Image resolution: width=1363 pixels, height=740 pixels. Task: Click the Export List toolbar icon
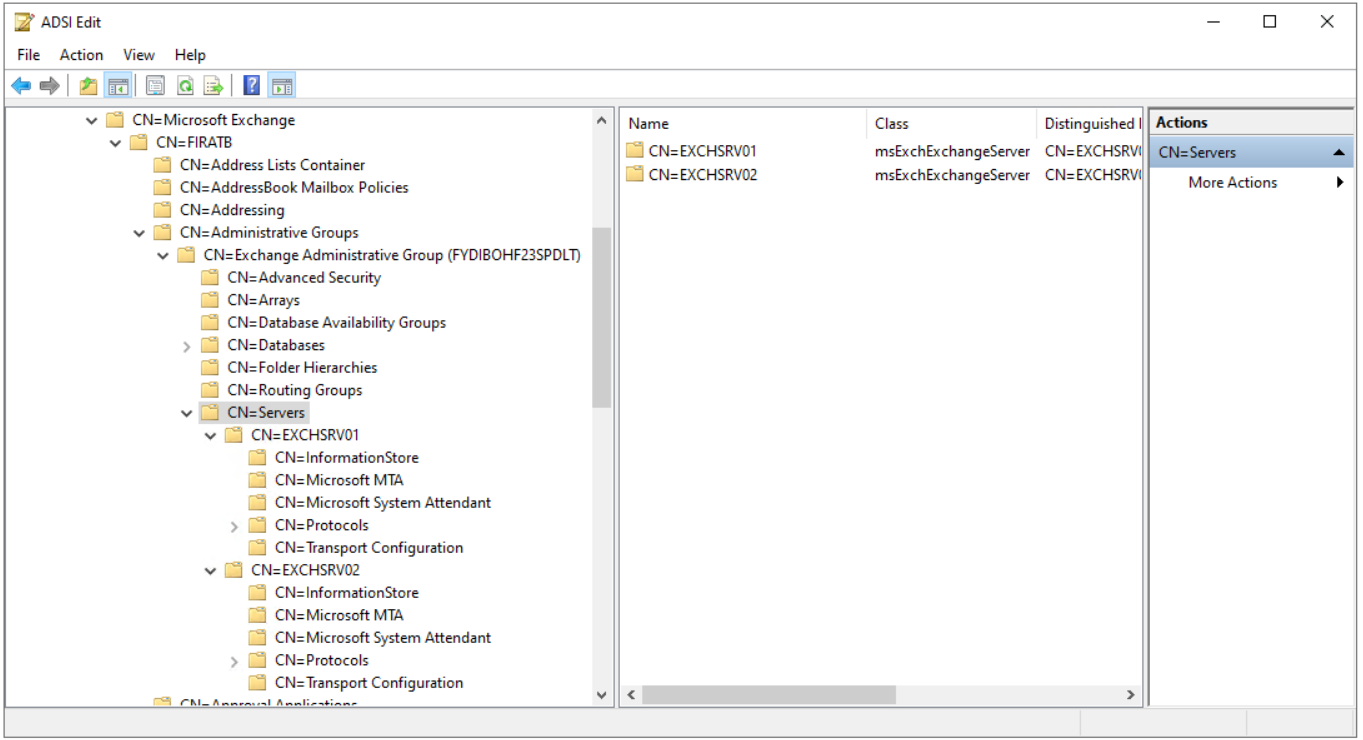click(x=213, y=86)
